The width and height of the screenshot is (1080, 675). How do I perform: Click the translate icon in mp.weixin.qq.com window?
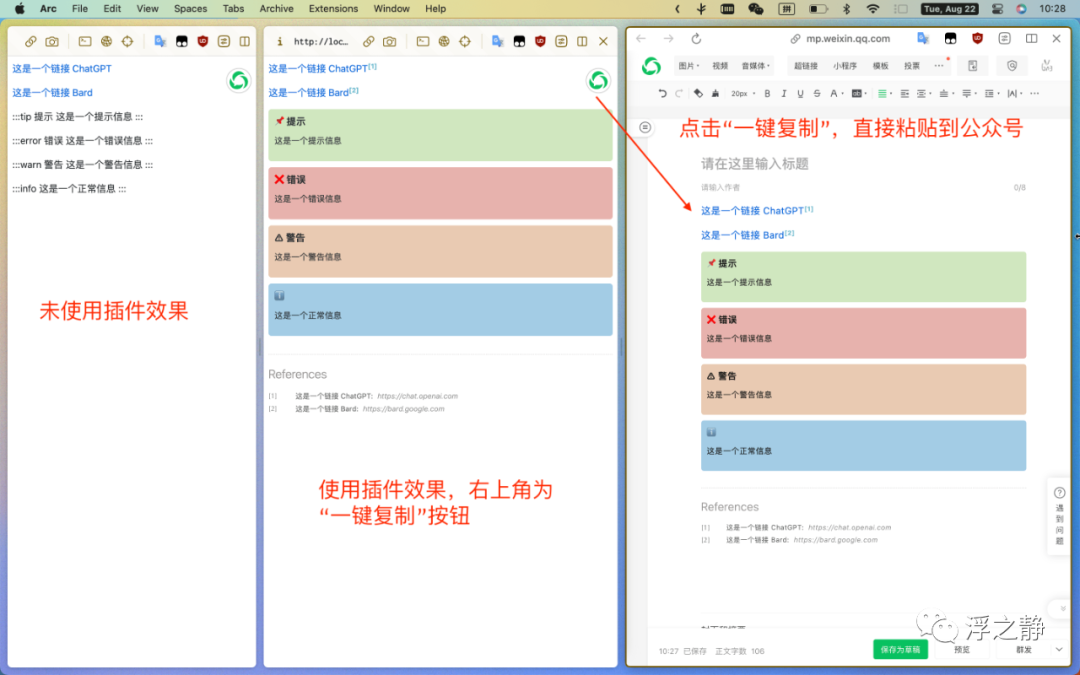click(923, 39)
